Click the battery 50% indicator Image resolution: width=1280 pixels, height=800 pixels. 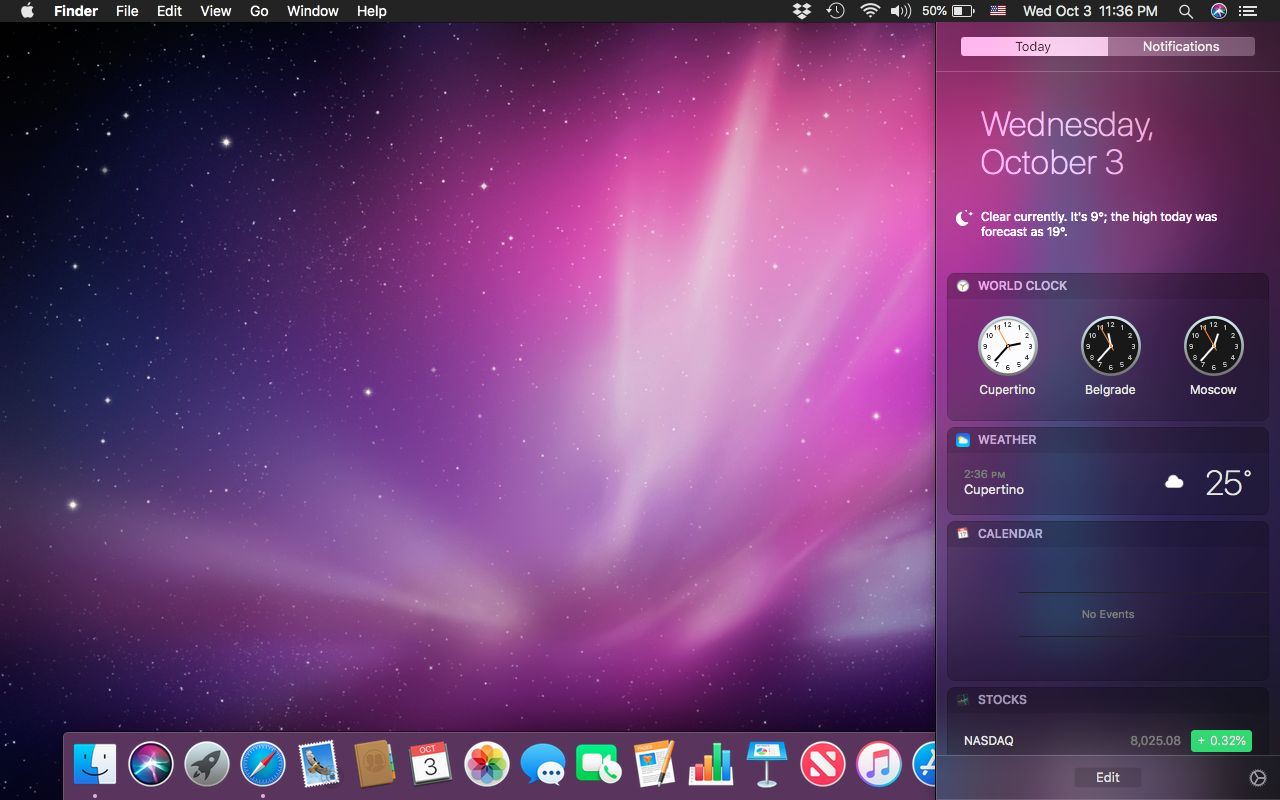[948, 11]
